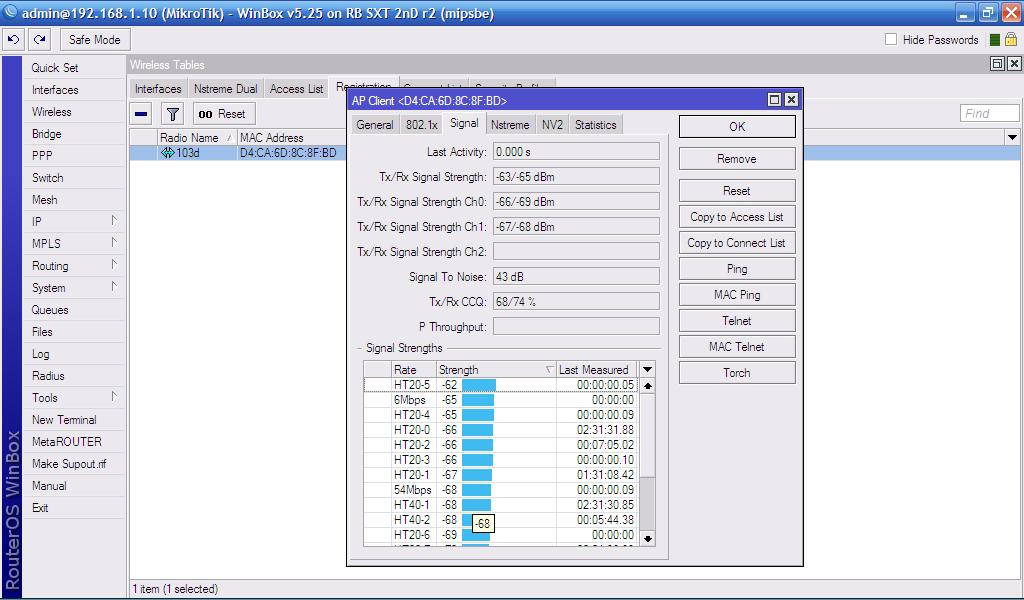Image resolution: width=1024 pixels, height=600 pixels.
Task: Open the Wireless Tables column dropdown arrow
Action: tap(1012, 138)
